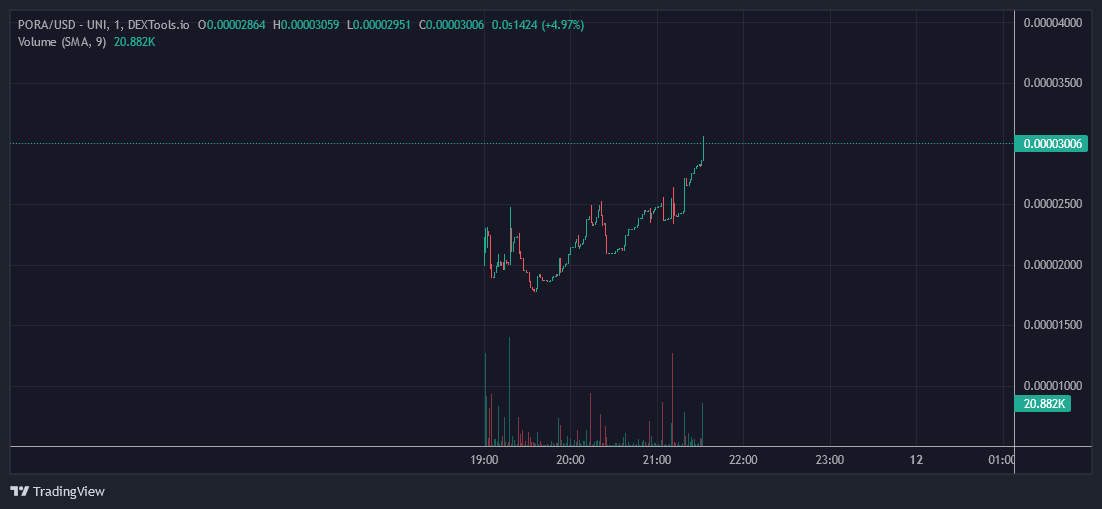This screenshot has height=509, width=1102.
Task: Click the 0.00002500 price axis label
Action: tap(1052, 205)
